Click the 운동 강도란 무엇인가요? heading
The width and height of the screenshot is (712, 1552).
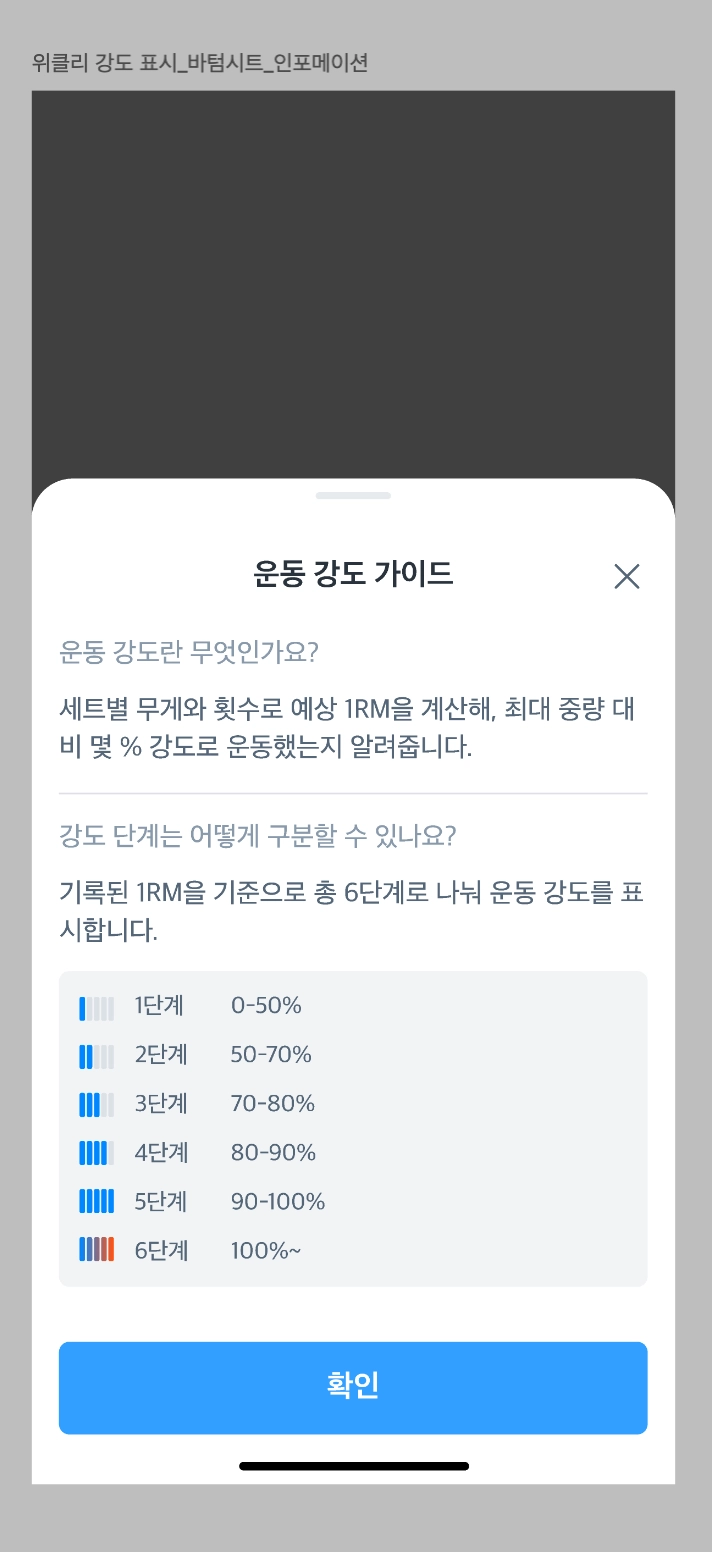(x=189, y=653)
